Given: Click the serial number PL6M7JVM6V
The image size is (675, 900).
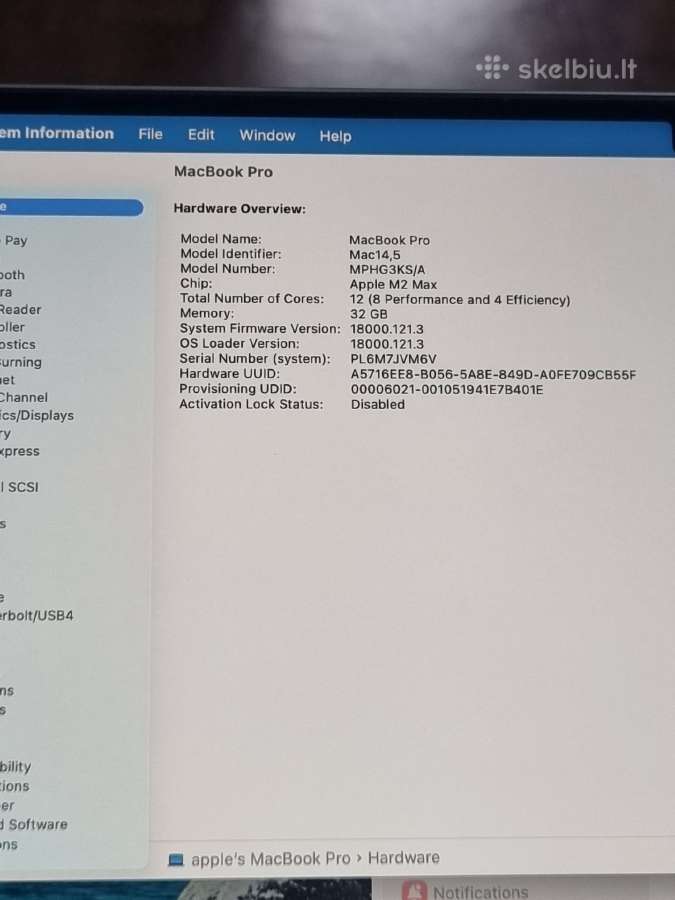Looking at the screenshot, I should click(393, 359).
